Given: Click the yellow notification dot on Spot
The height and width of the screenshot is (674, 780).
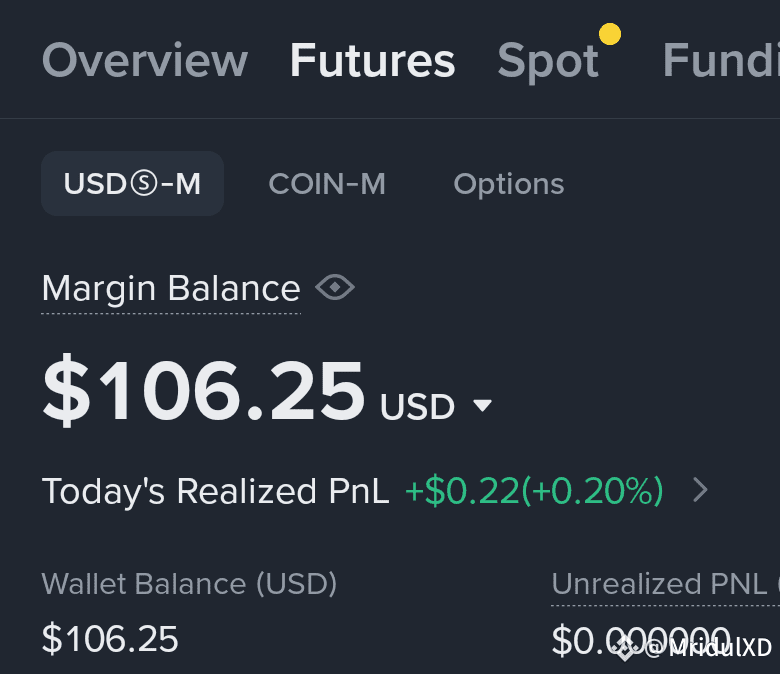Looking at the screenshot, I should (x=610, y=34).
